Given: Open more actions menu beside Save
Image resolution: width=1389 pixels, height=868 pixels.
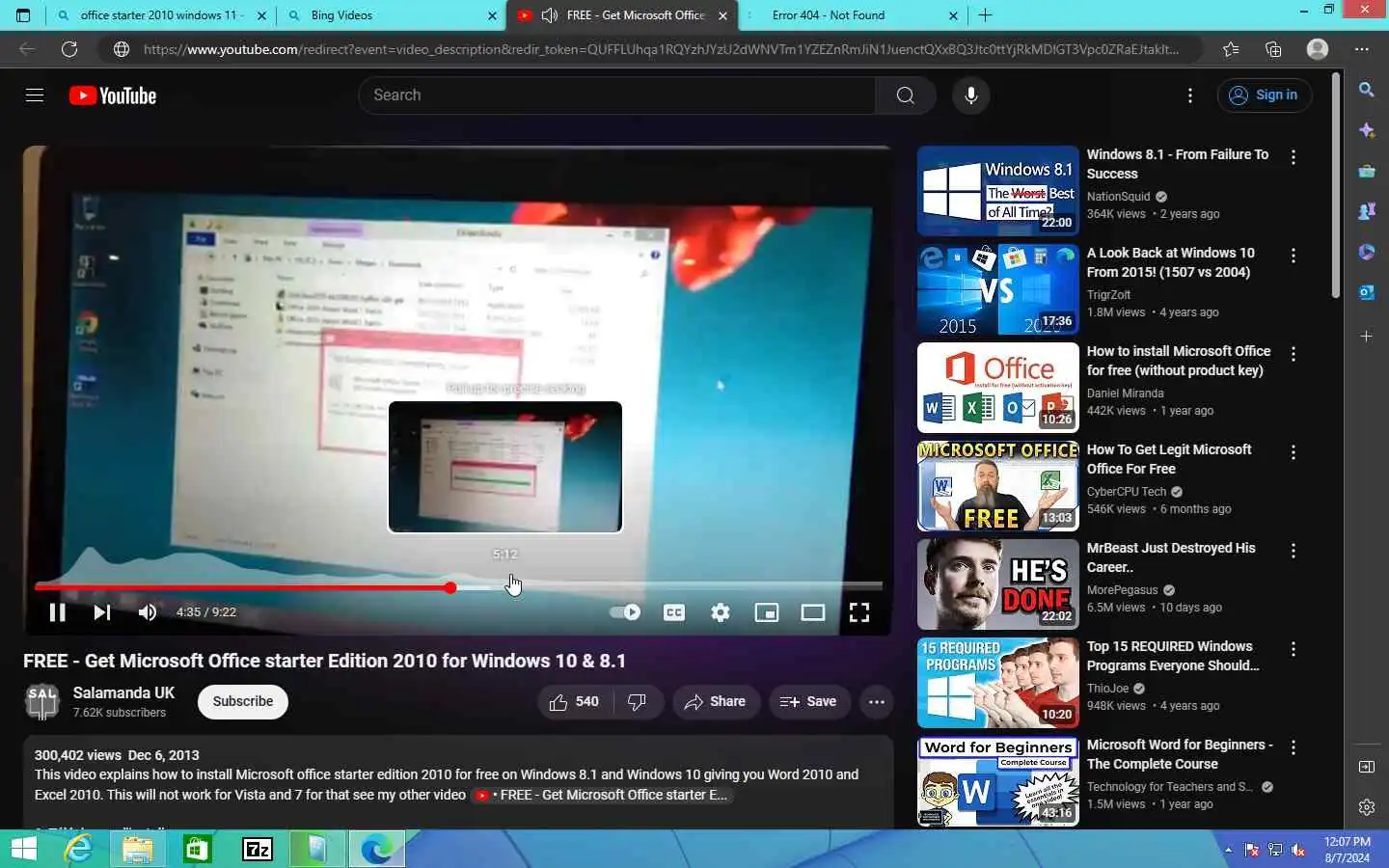Looking at the screenshot, I should (x=876, y=702).
